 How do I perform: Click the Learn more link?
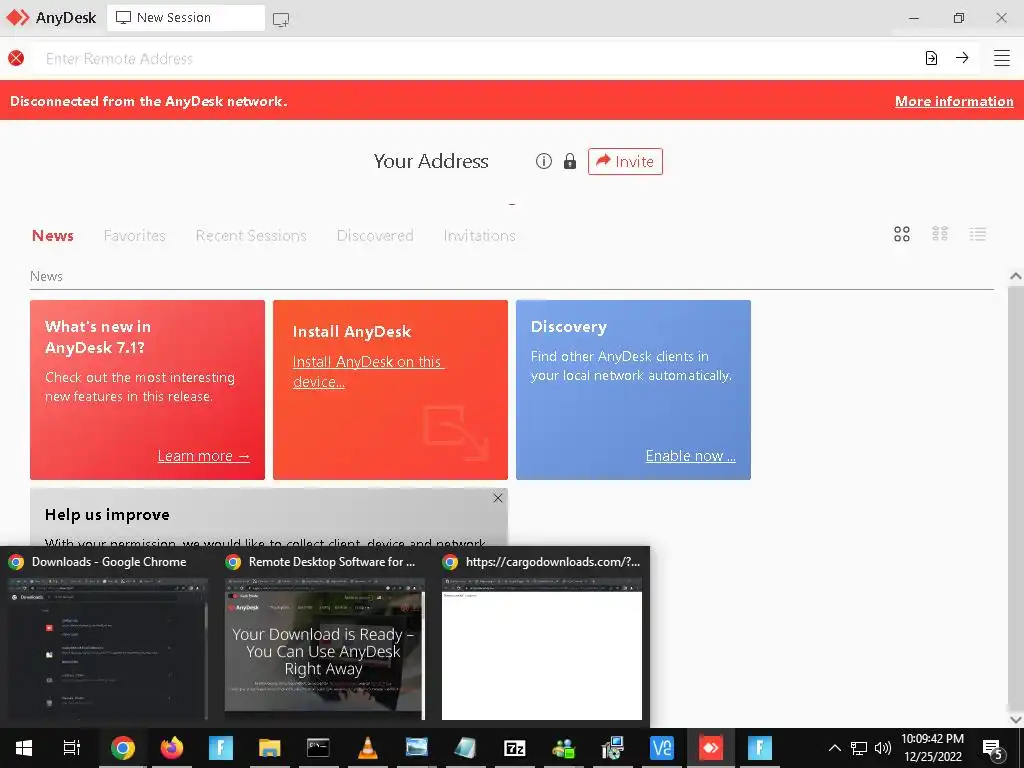pyautogui.click(x=204, y=456)
